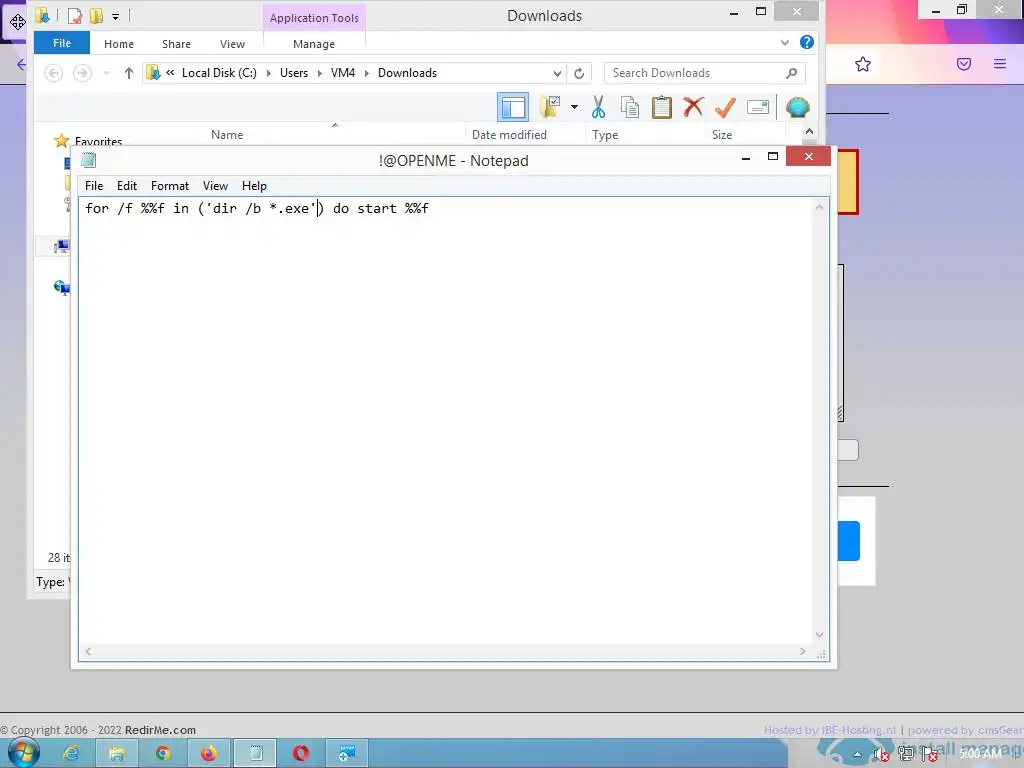The width and height of the screenshot is (1024, 768).
Task: Sort files by Date modified column header
Action: tap(509, 135)
